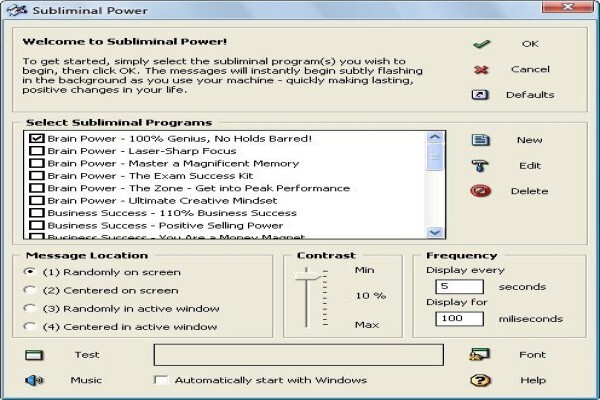Click the Font icon
This screenshot has width=600, height=400.
[x=480, y=354]
